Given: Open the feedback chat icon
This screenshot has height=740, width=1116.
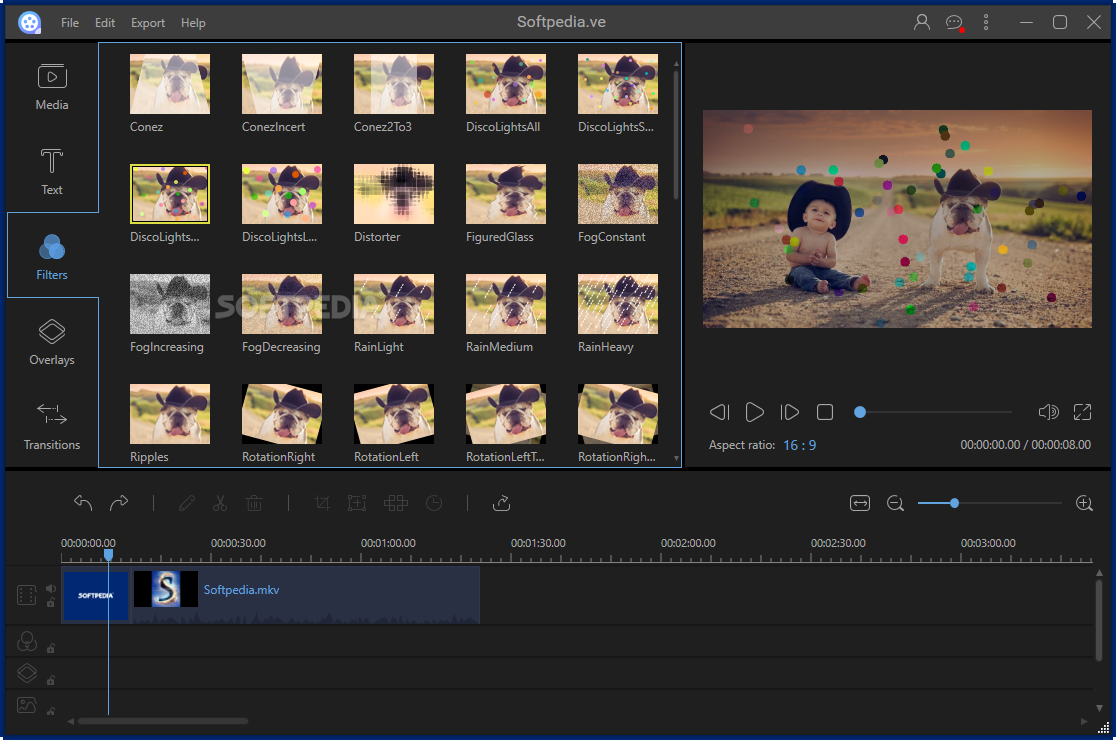Looking at the screenshot, I should click(954, 23).
